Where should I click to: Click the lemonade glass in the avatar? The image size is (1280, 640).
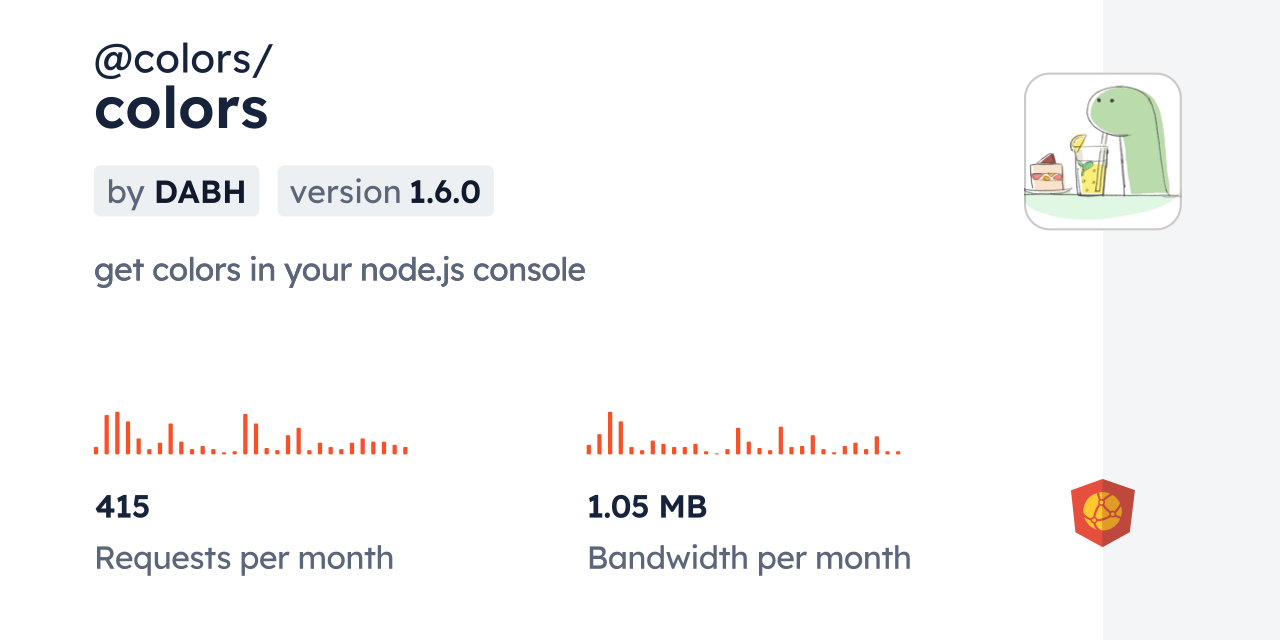click(1091, 170)
